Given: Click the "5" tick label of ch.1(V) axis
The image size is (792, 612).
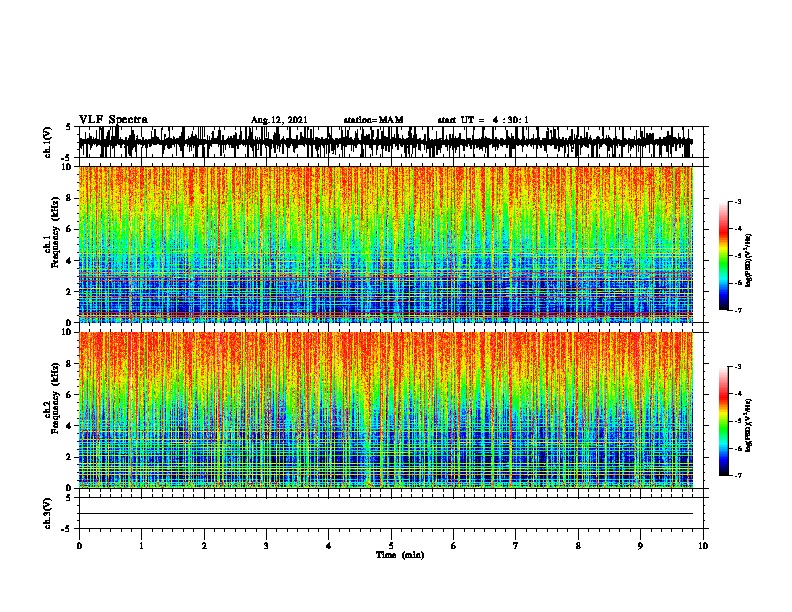Looking at the screenshot, I should 69,127.
